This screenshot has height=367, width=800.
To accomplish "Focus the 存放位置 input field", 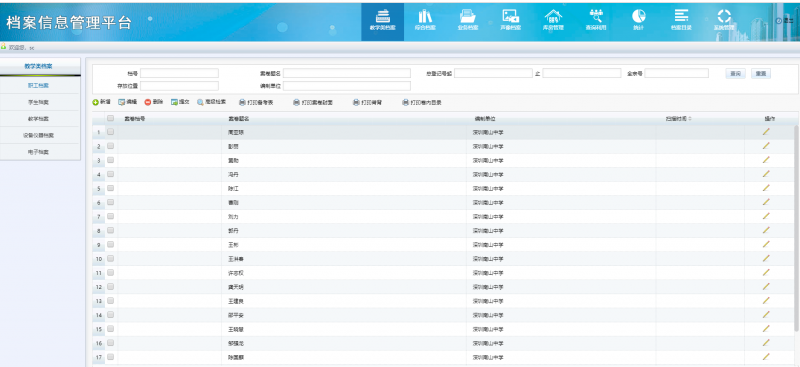I will [180, 86].
